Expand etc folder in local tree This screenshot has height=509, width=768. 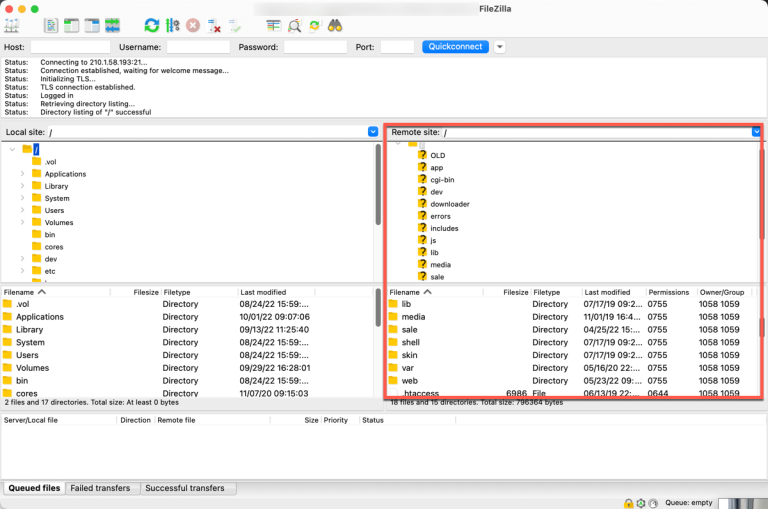[x=23, y=271]
